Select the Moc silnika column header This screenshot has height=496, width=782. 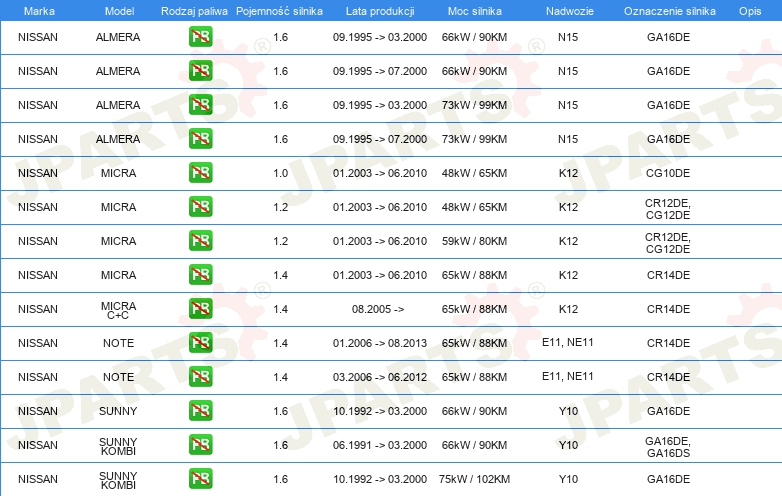click(x=474, y=10)
